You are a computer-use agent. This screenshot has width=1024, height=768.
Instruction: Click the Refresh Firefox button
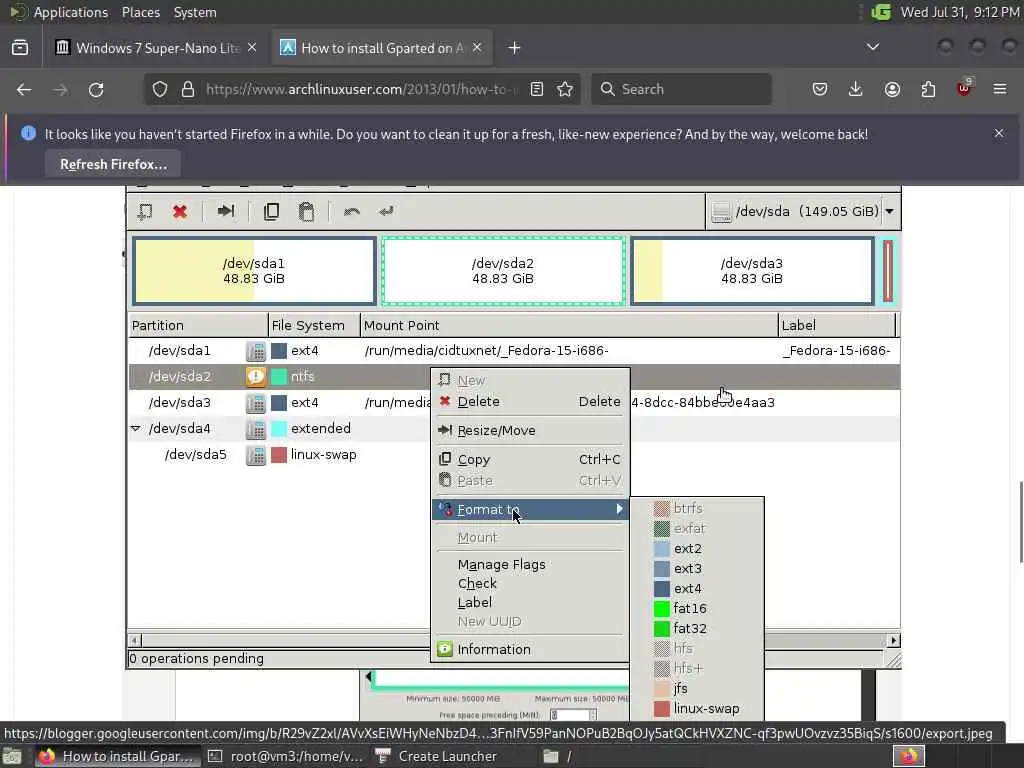tap(113, 164)
